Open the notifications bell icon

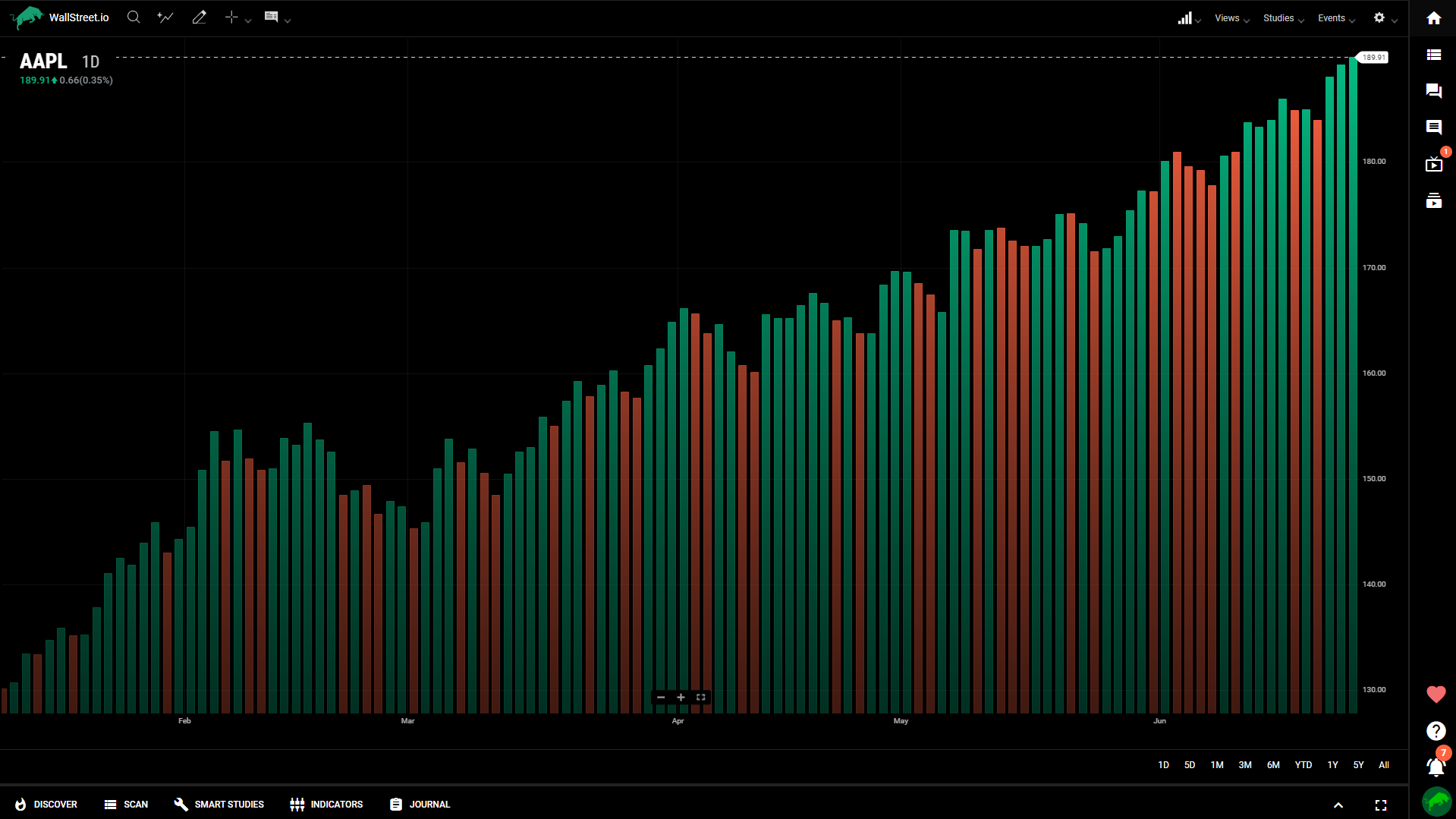(1435, 767)
